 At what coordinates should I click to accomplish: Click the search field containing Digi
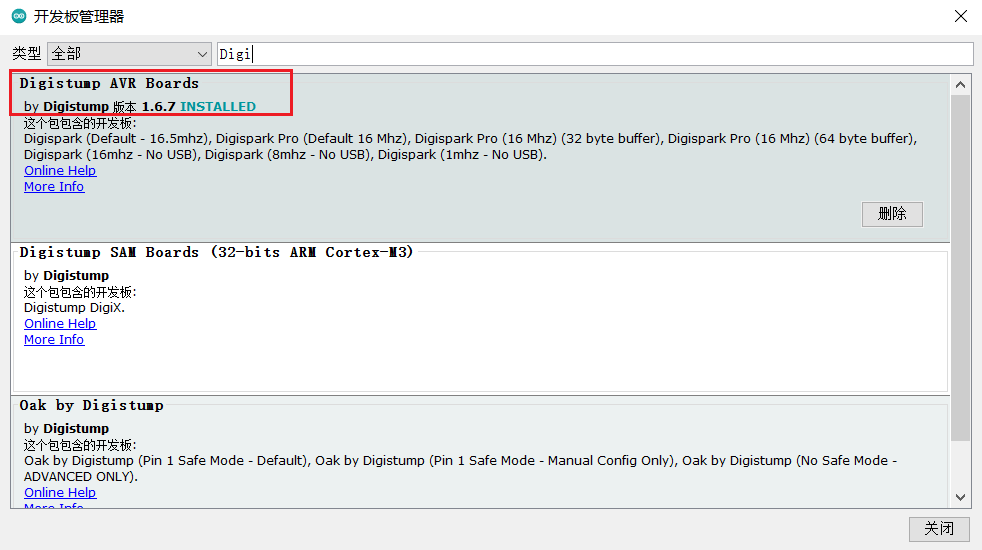[595, 54]
